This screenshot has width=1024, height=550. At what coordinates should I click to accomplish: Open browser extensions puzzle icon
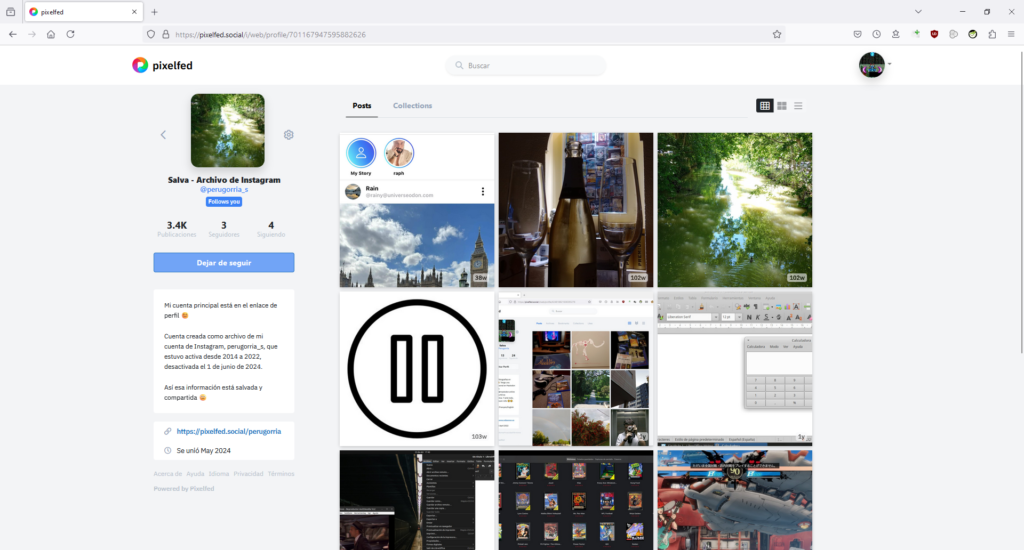[x=992, y=34]
